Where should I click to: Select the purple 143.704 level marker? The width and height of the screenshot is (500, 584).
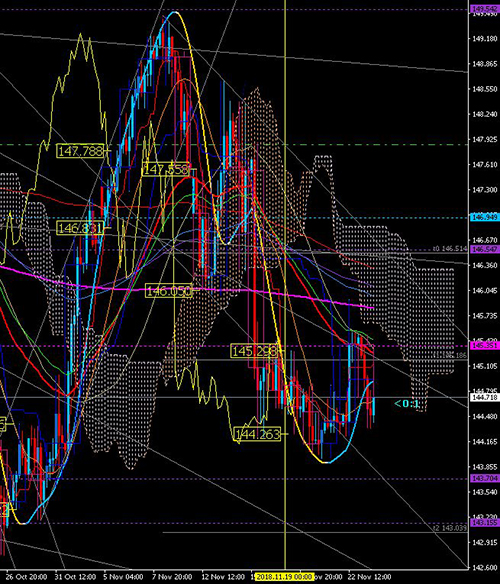[x=485, y=478]
